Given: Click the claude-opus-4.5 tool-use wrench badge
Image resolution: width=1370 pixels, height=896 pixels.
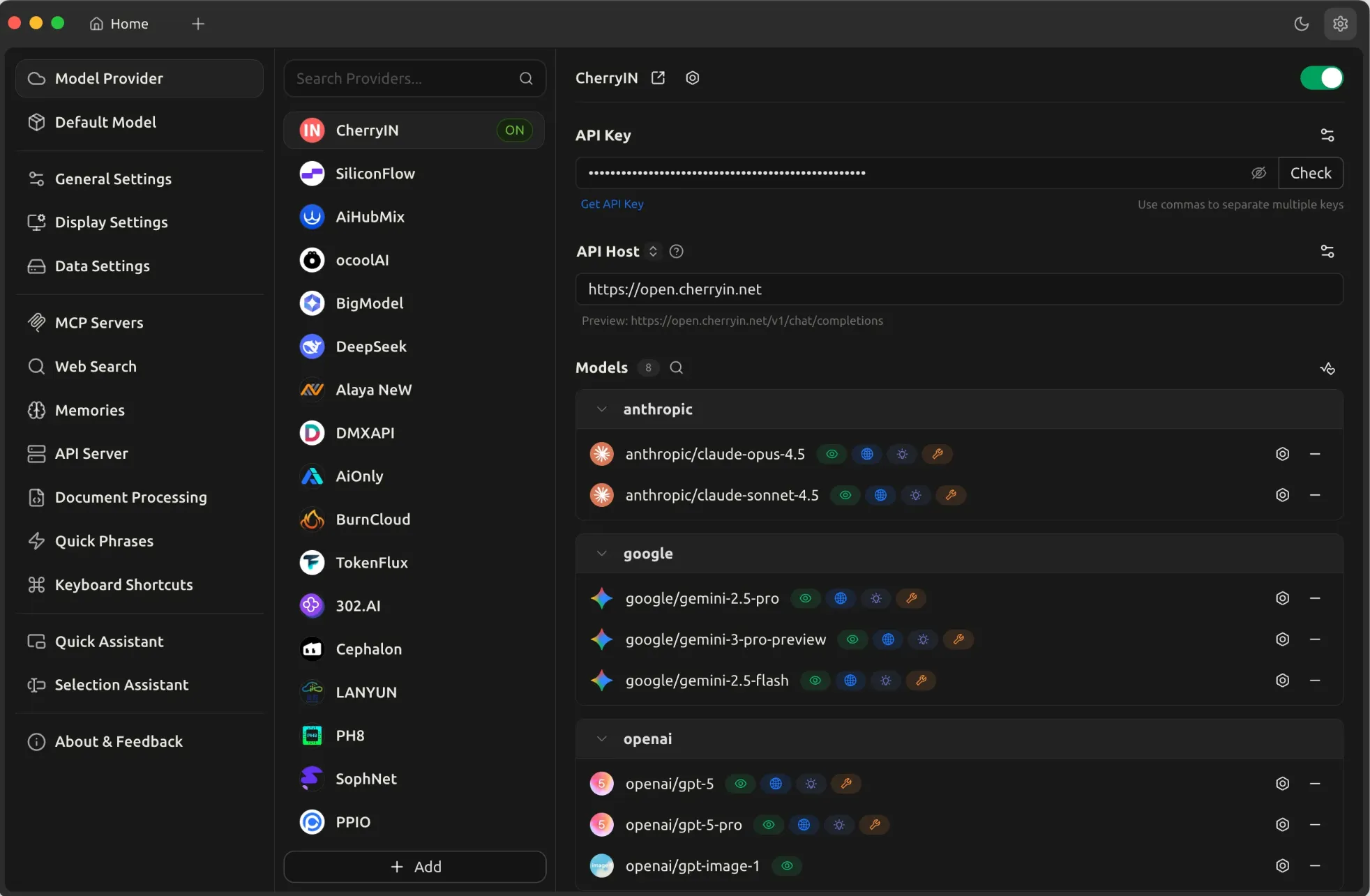Looking at the screenshot, I should coord(938,454).
